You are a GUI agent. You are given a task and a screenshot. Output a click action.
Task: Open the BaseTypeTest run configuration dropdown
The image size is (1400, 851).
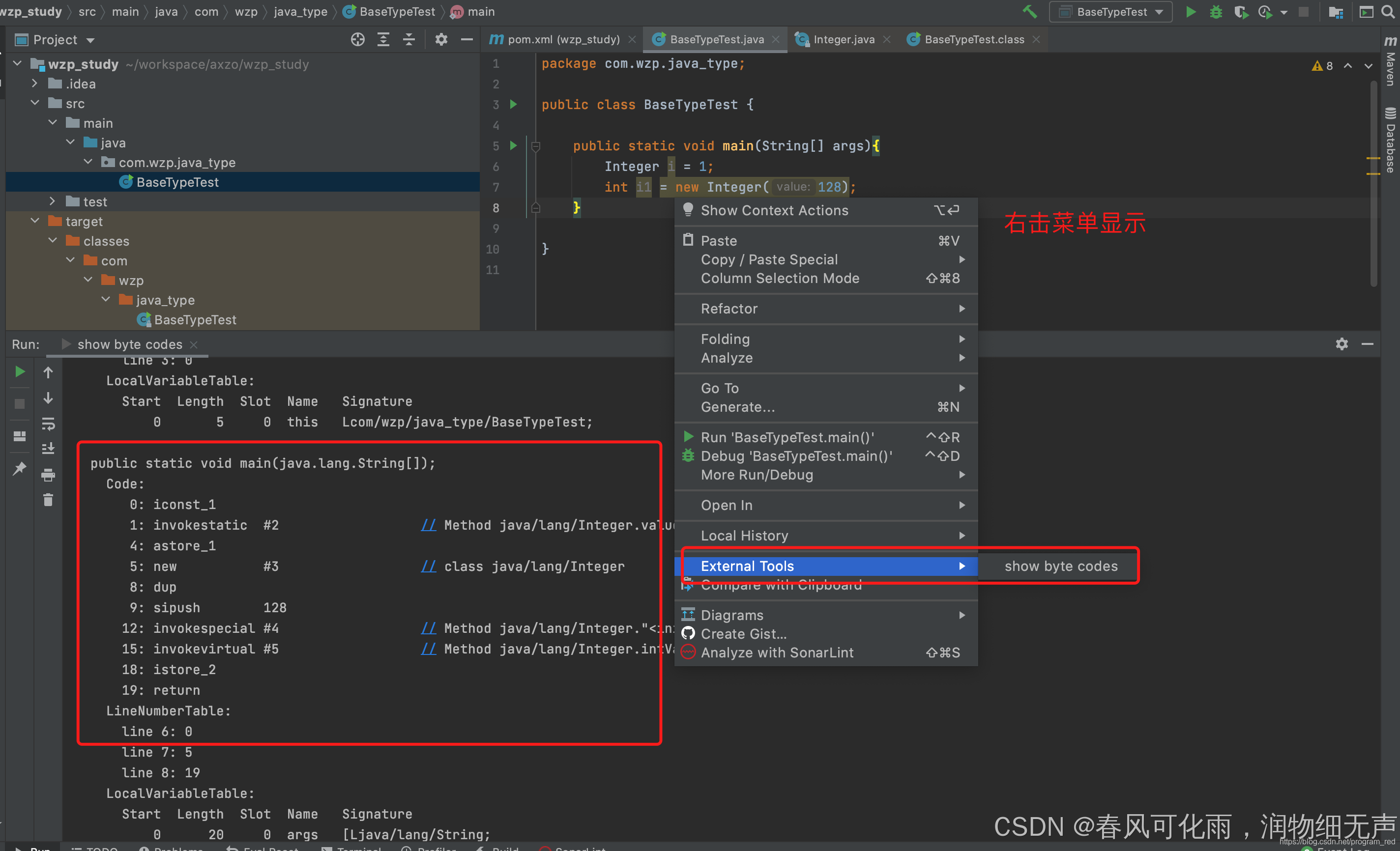[1111, 12]
